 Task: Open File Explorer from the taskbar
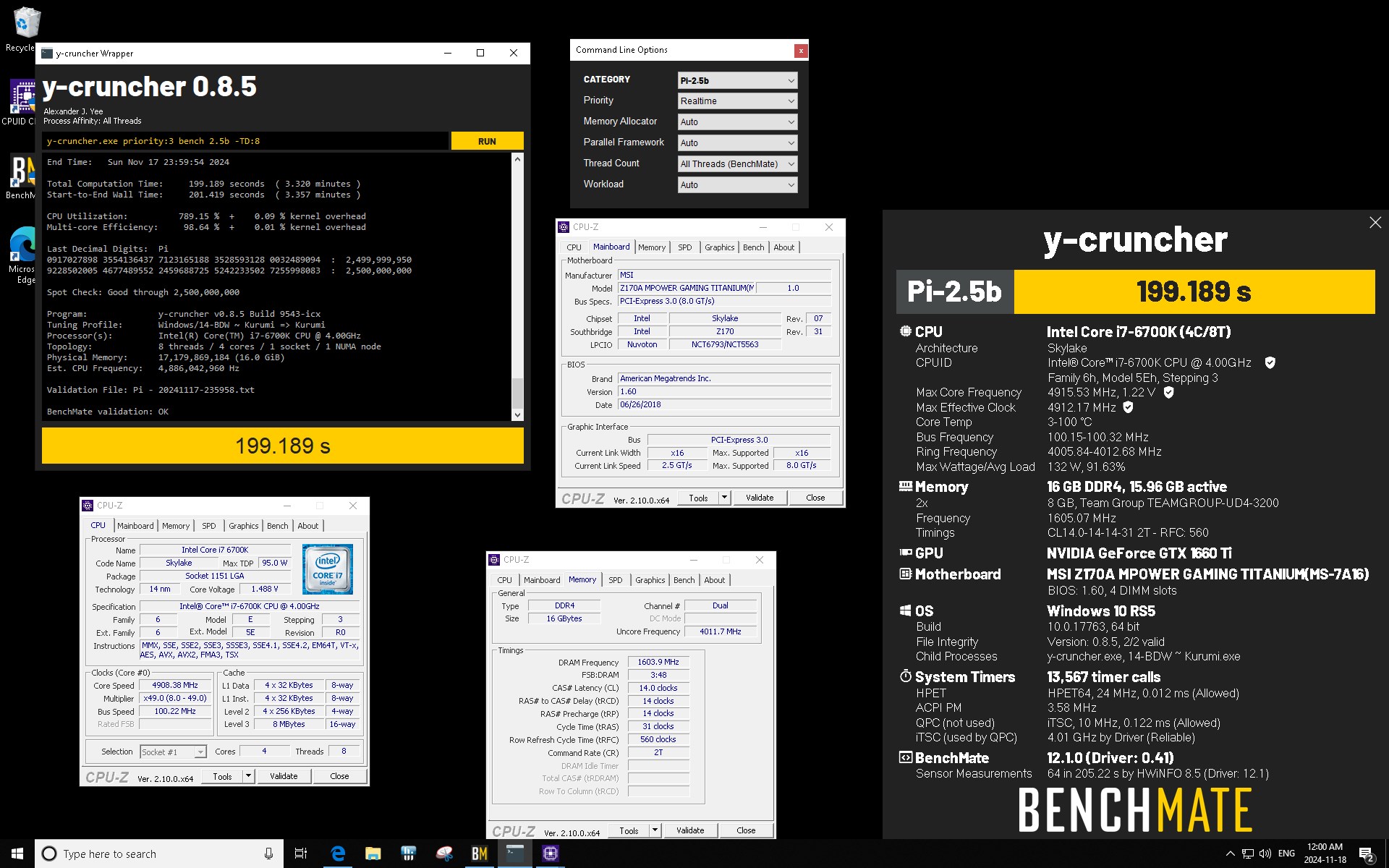click(373, 854)
